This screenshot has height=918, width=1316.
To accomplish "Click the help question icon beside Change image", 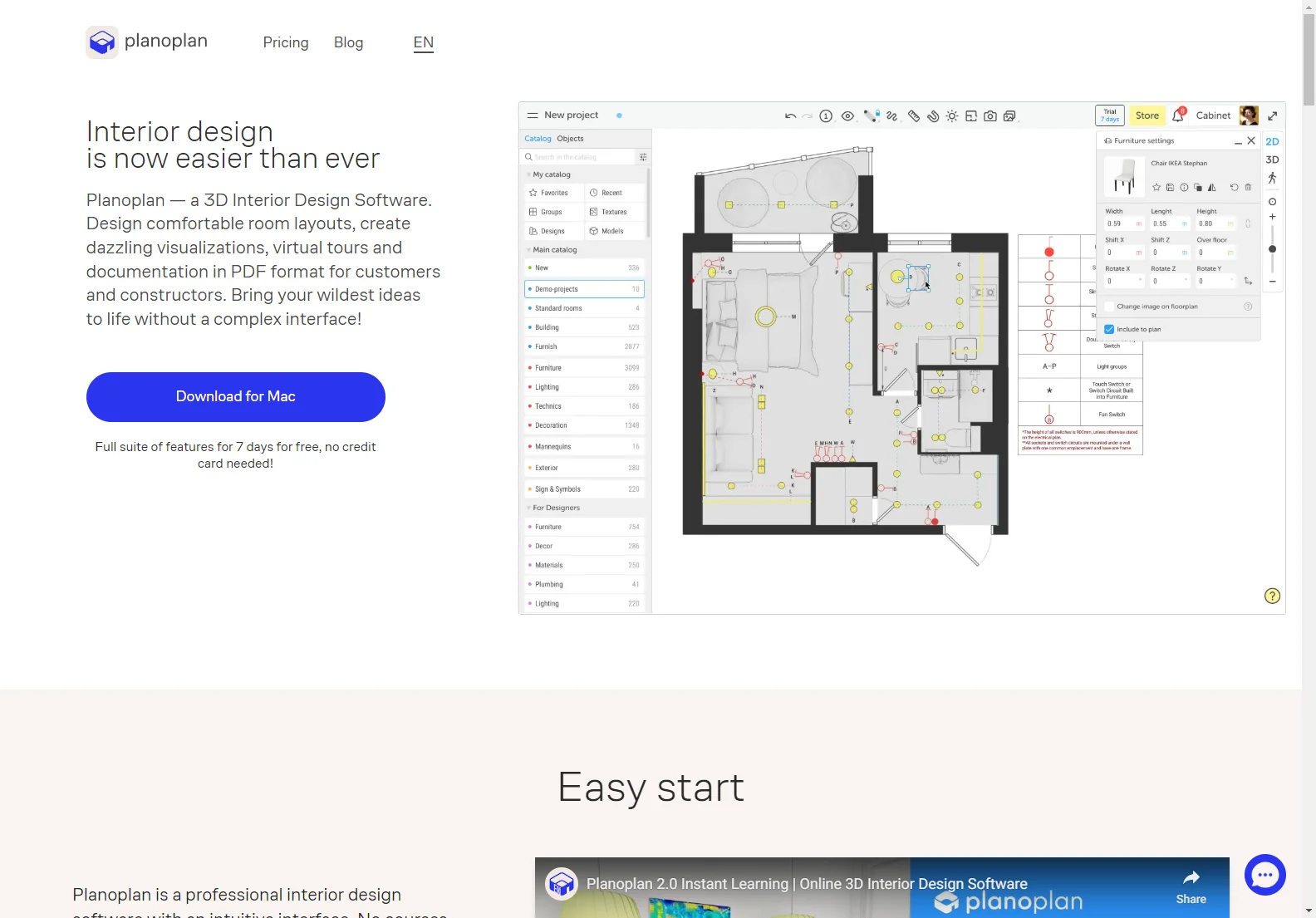I will tap(1248, 307).
